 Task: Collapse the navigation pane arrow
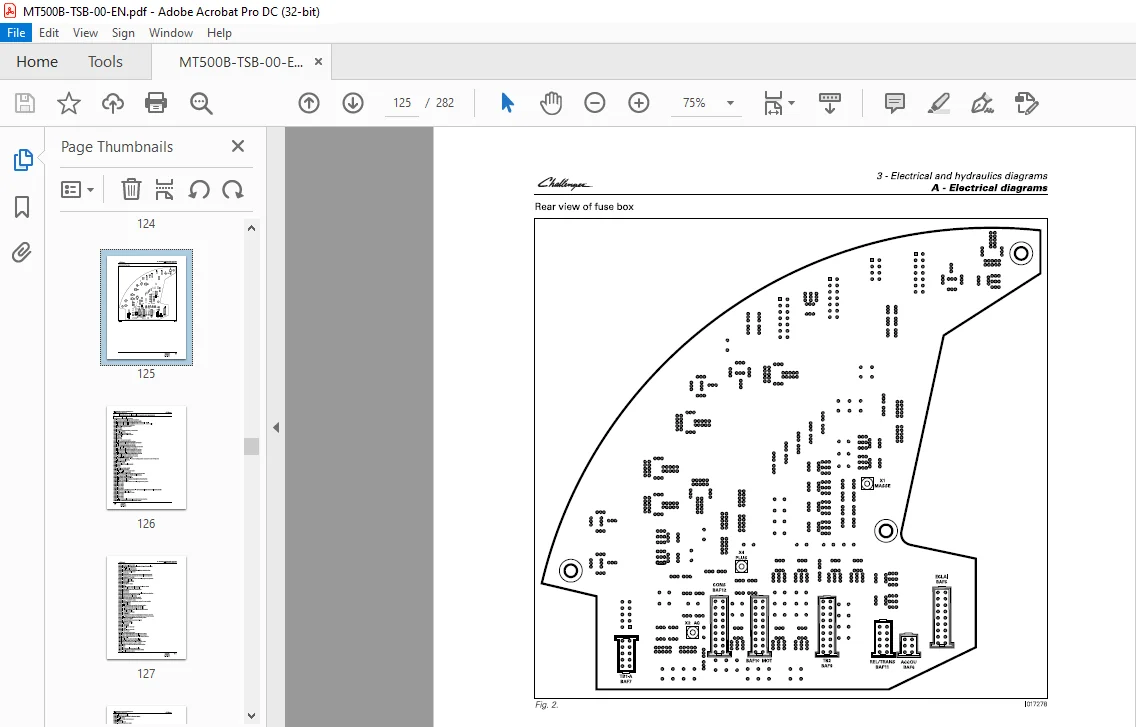(x=276, y=428)
